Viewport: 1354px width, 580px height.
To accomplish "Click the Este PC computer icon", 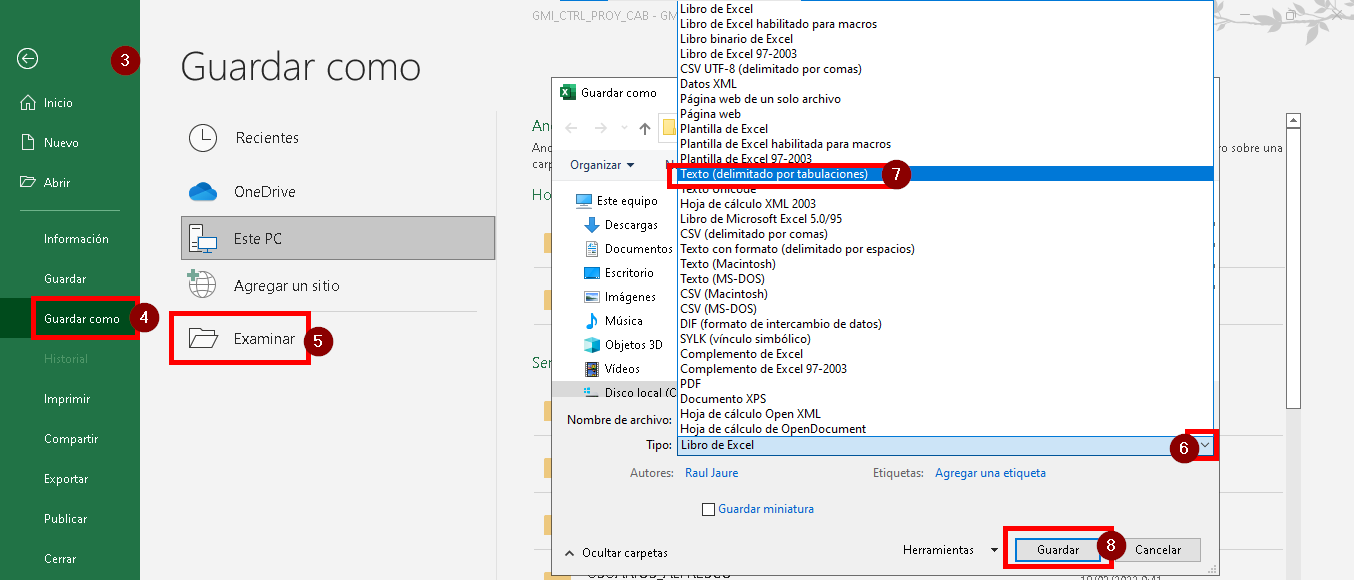I will pyautogui.click(x=203, y=239).
